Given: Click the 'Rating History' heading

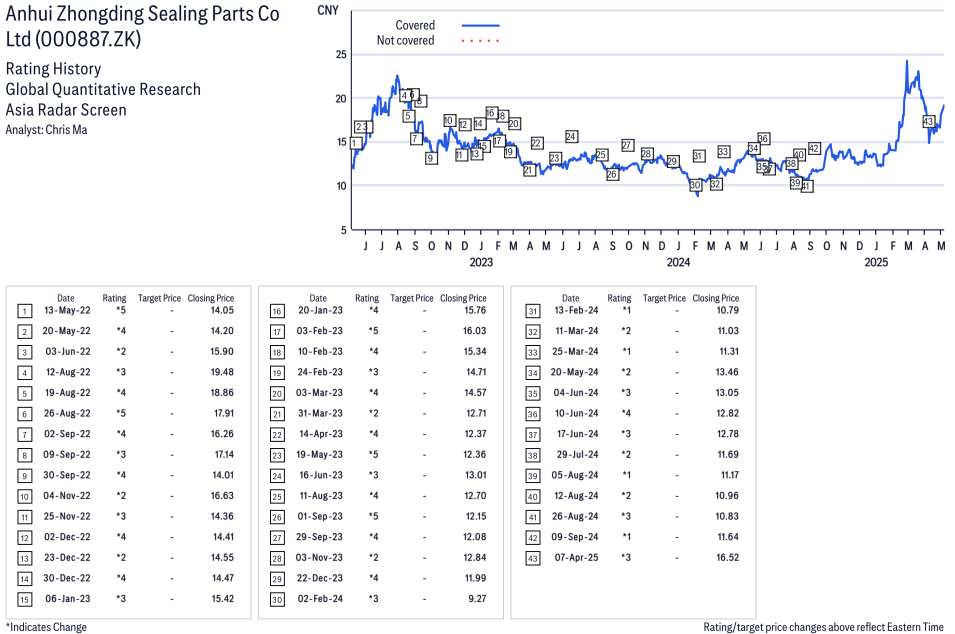Looking at the screenshot, I should tap(54, 69).
